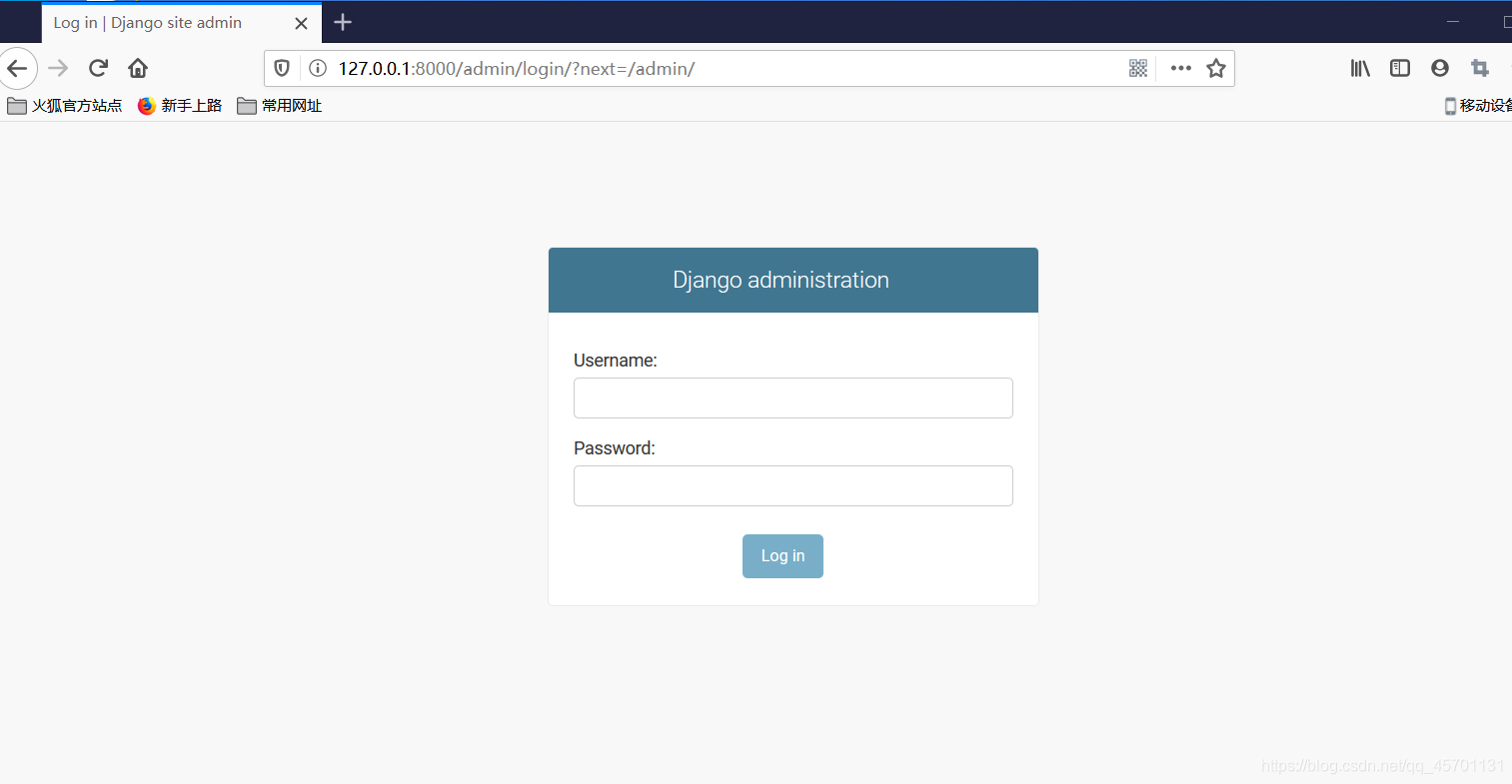This screenshot has height=784, width=1512.
Task: Show site information icon in address bar
Action: point(318,68)
